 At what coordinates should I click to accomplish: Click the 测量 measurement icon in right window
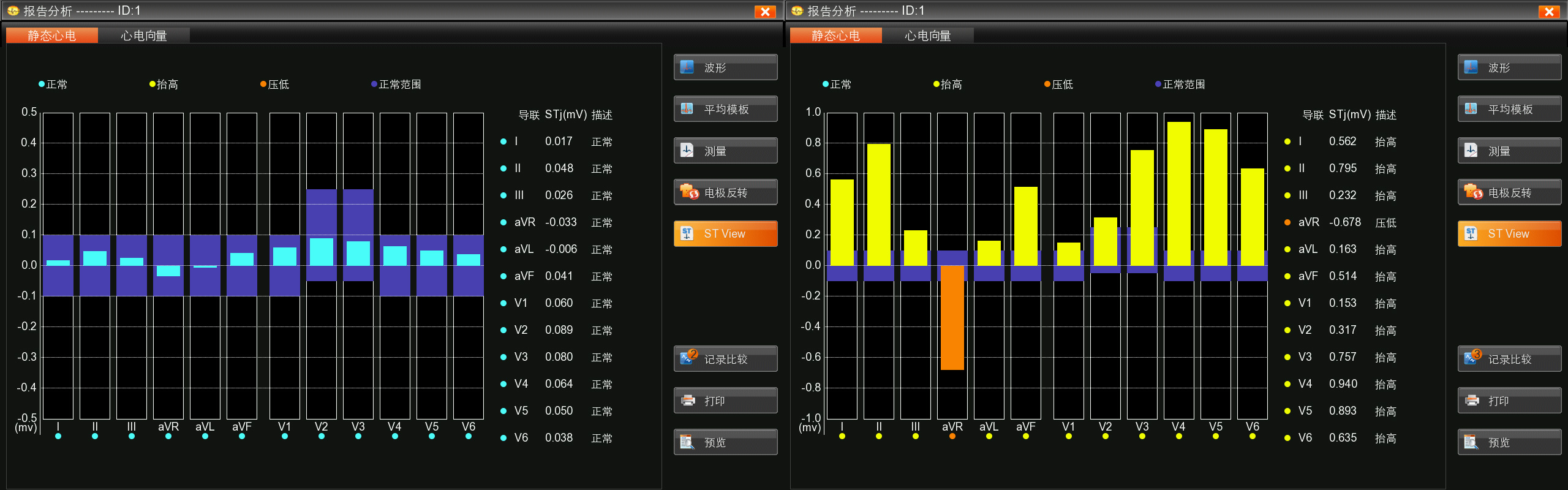[1471, 151]
